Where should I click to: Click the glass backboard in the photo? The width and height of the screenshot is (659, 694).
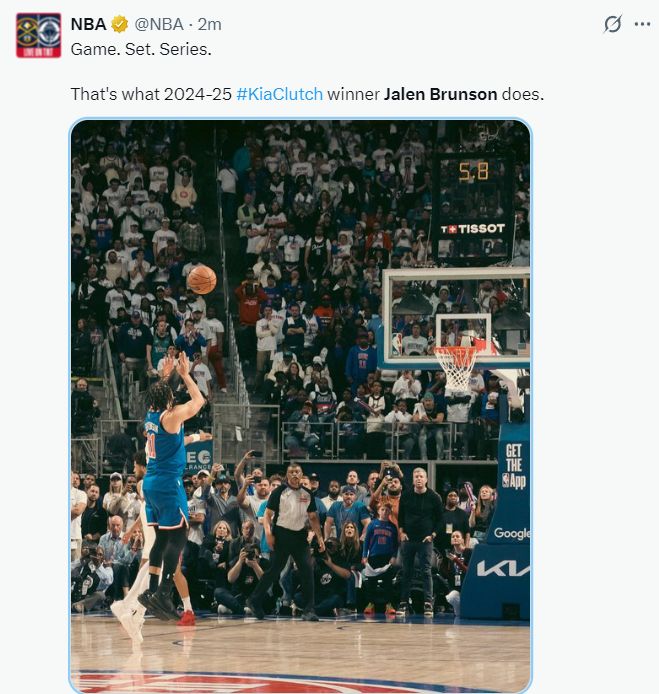coord(456,318)
